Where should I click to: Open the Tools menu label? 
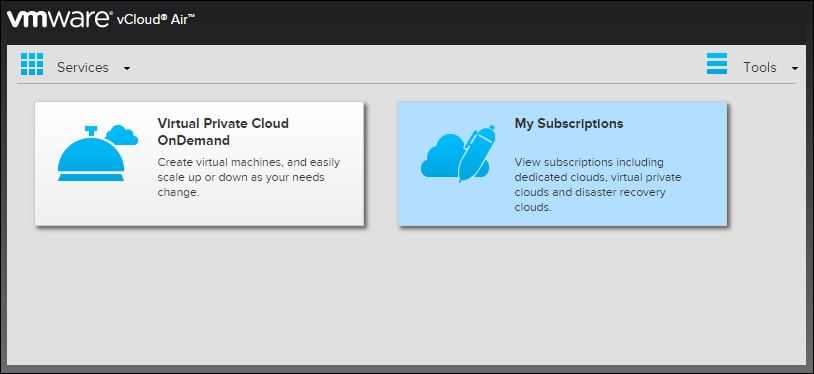(759, 68)
